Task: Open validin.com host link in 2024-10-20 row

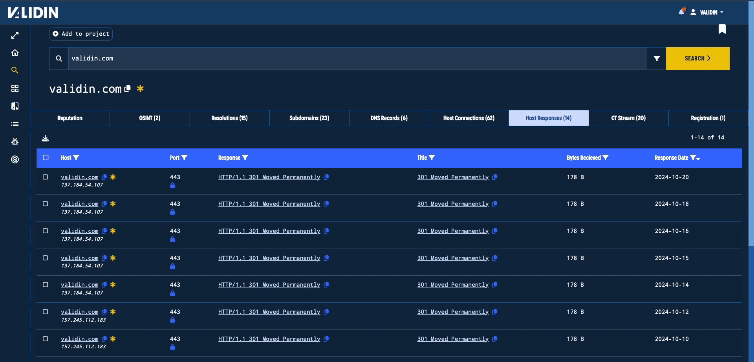Action: pyautogui.click(x=79, y=177)
